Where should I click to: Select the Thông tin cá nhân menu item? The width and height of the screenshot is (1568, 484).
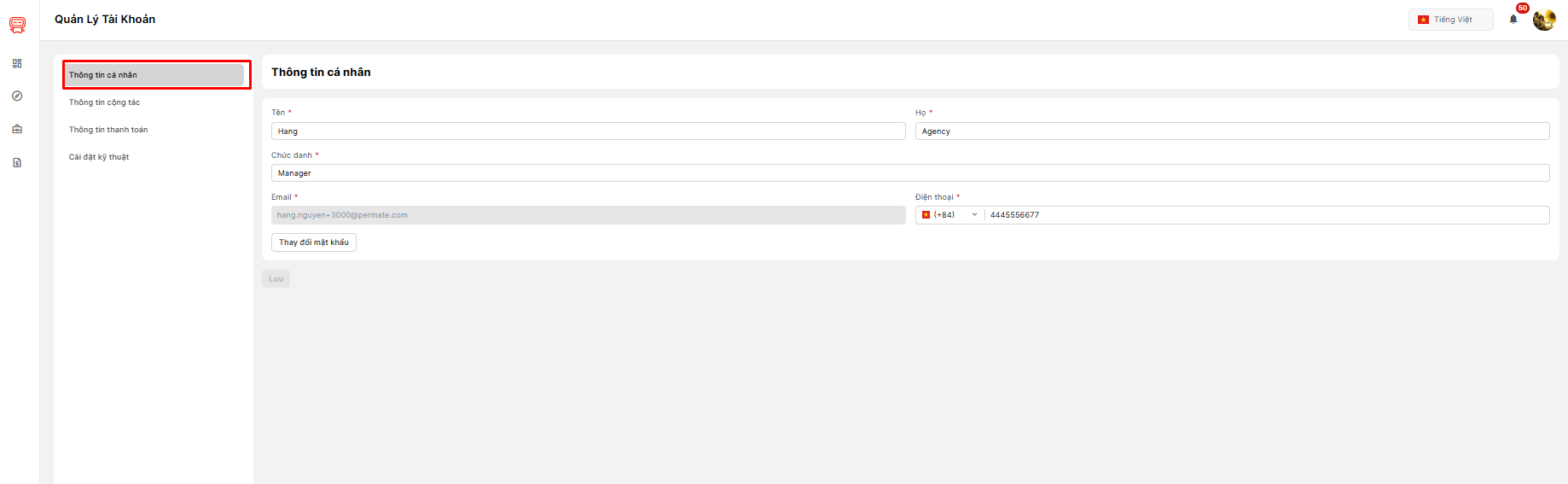click(x=155, y=75)
